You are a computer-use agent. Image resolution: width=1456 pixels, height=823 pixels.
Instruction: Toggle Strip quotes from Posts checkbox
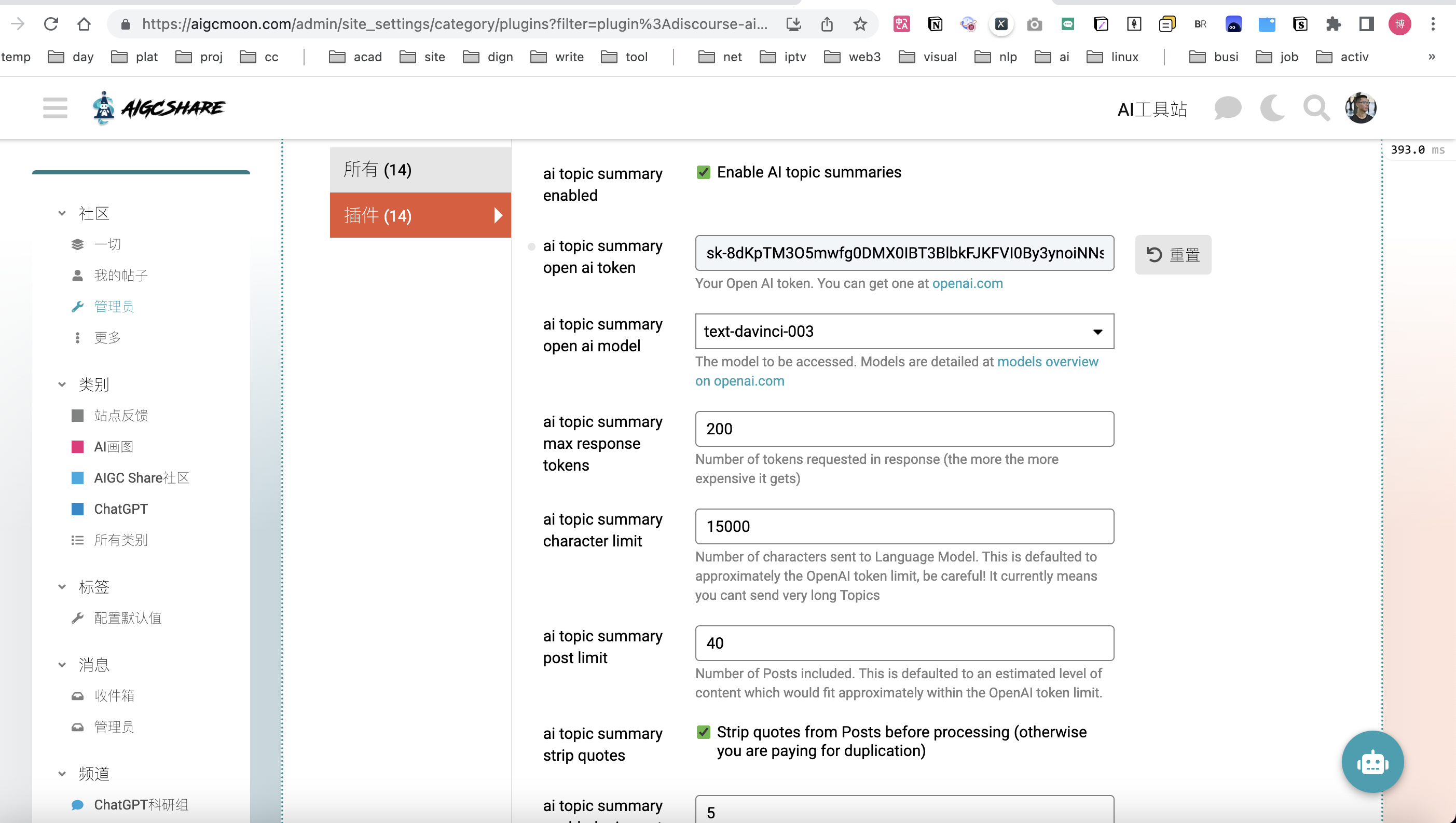tap(703, 733)
